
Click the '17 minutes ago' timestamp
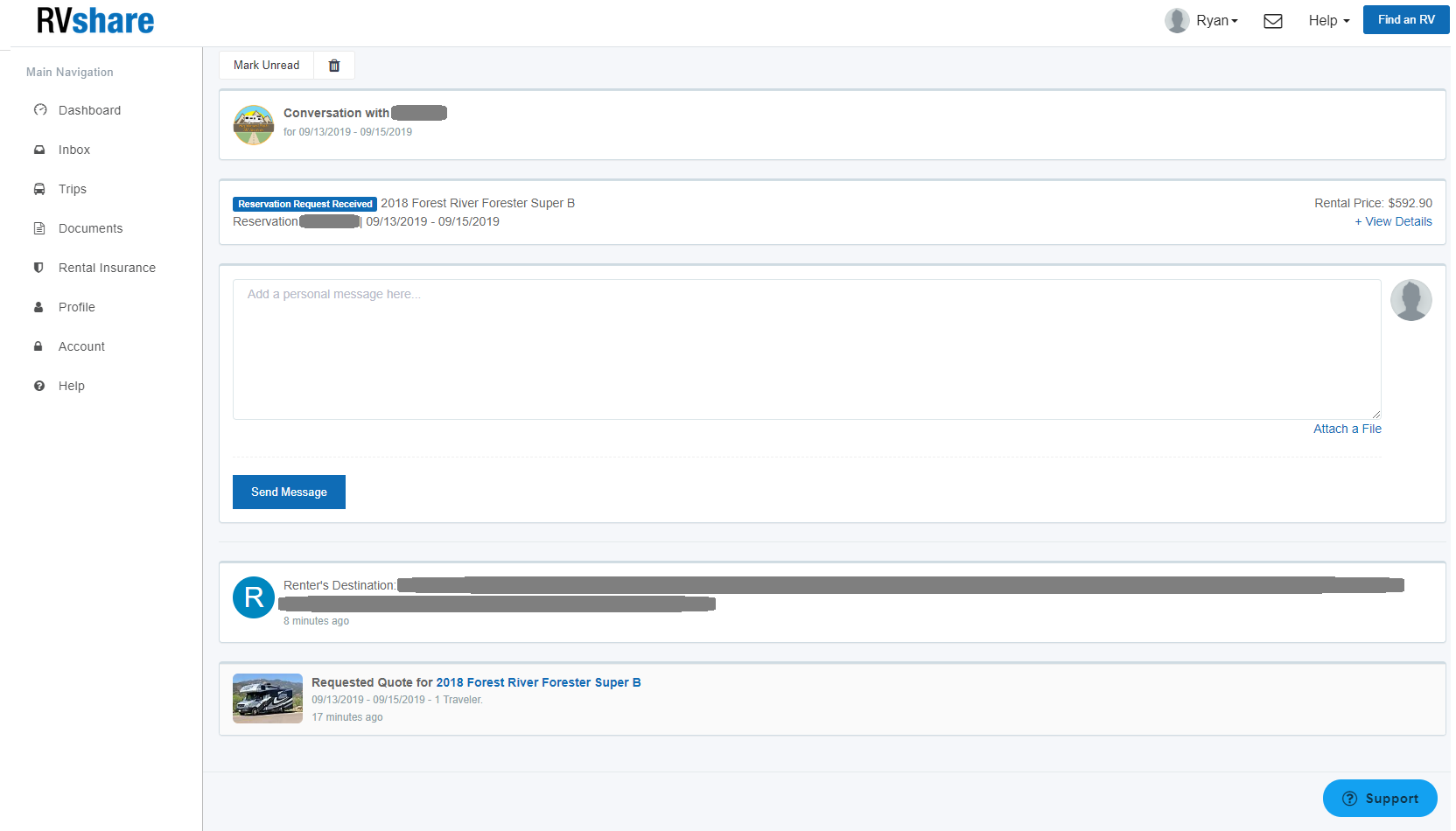click(x=347, y=717)
